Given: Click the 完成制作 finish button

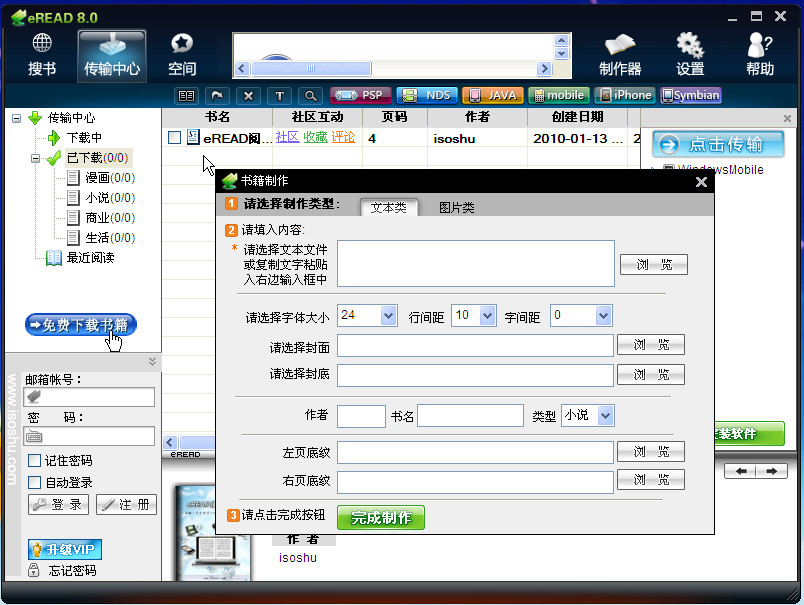Looking at the screenshot, I should pyautogui.click(x=381, y=517).
